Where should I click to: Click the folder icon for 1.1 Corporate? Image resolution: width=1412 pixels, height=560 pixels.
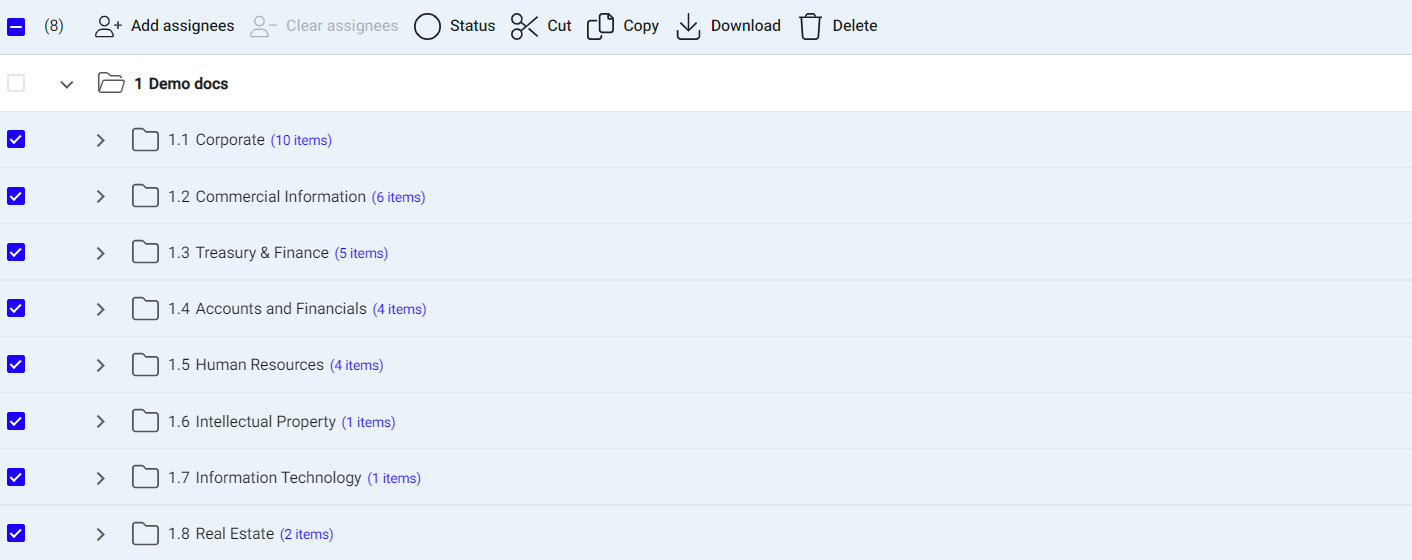145,140
